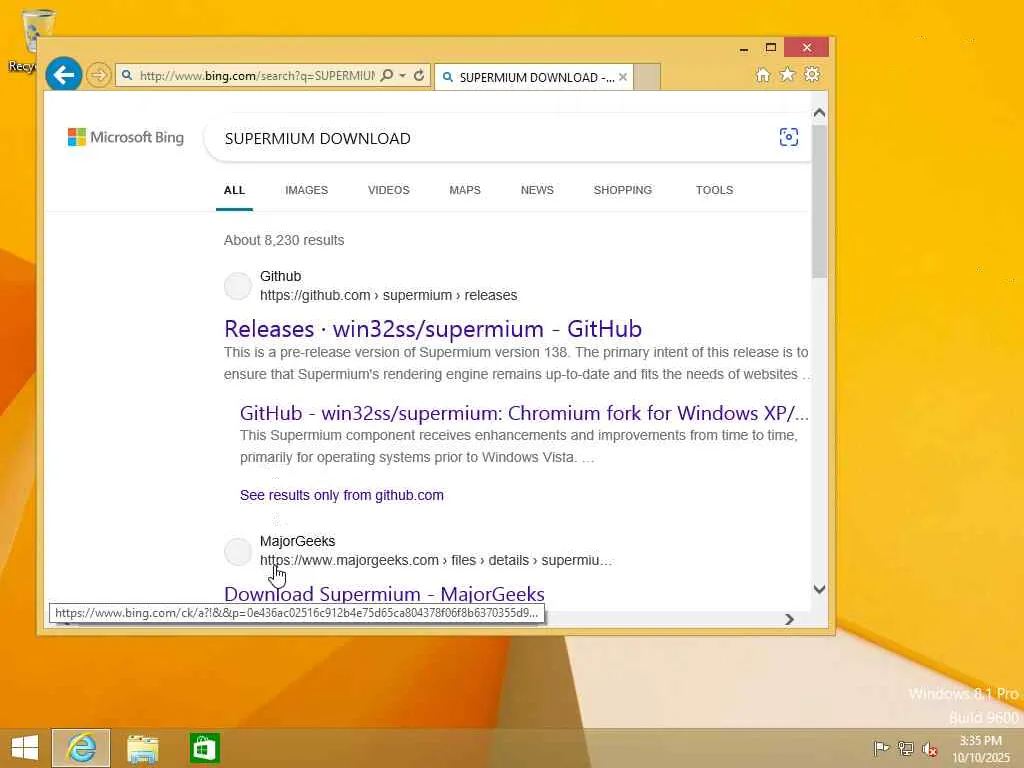Open Releases · win32ss/supermium - GitHub link

(x=433, y=328)
